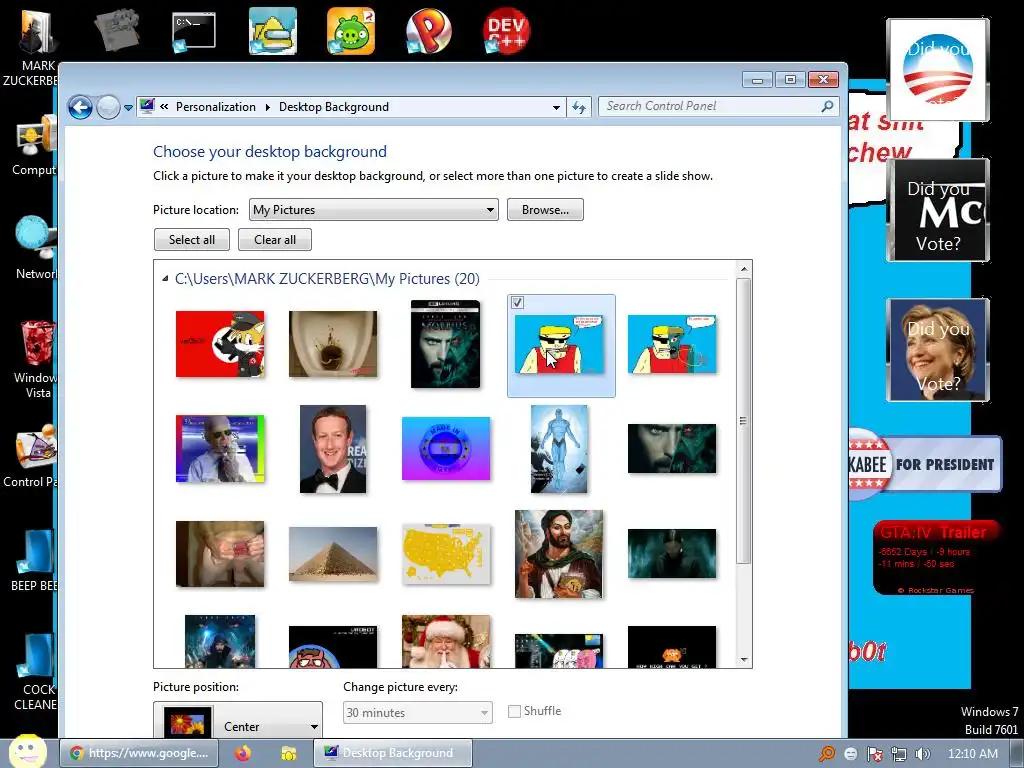
Task: Open Firefox from the taskbar
Action: [243, 753]
